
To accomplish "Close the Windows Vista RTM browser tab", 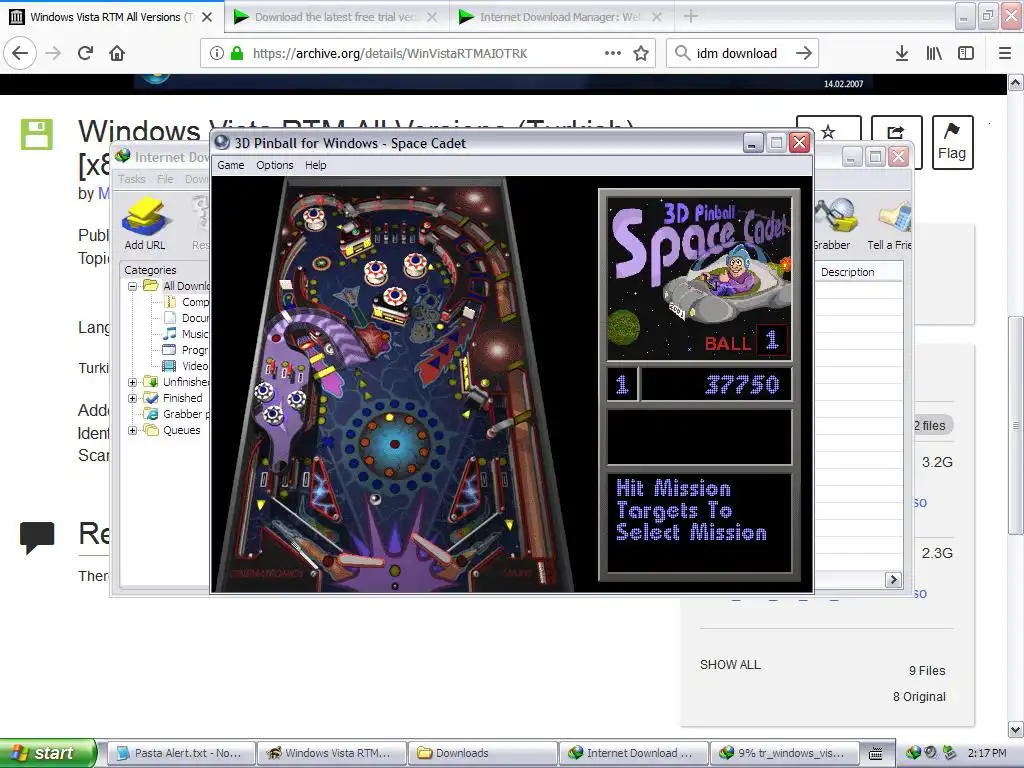I will click(207, 17).
